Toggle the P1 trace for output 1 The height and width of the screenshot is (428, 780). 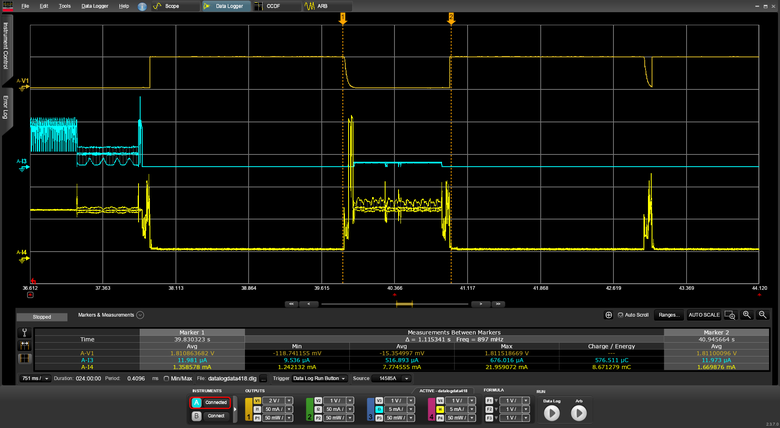pyautogui.click(x=257, y=418)
